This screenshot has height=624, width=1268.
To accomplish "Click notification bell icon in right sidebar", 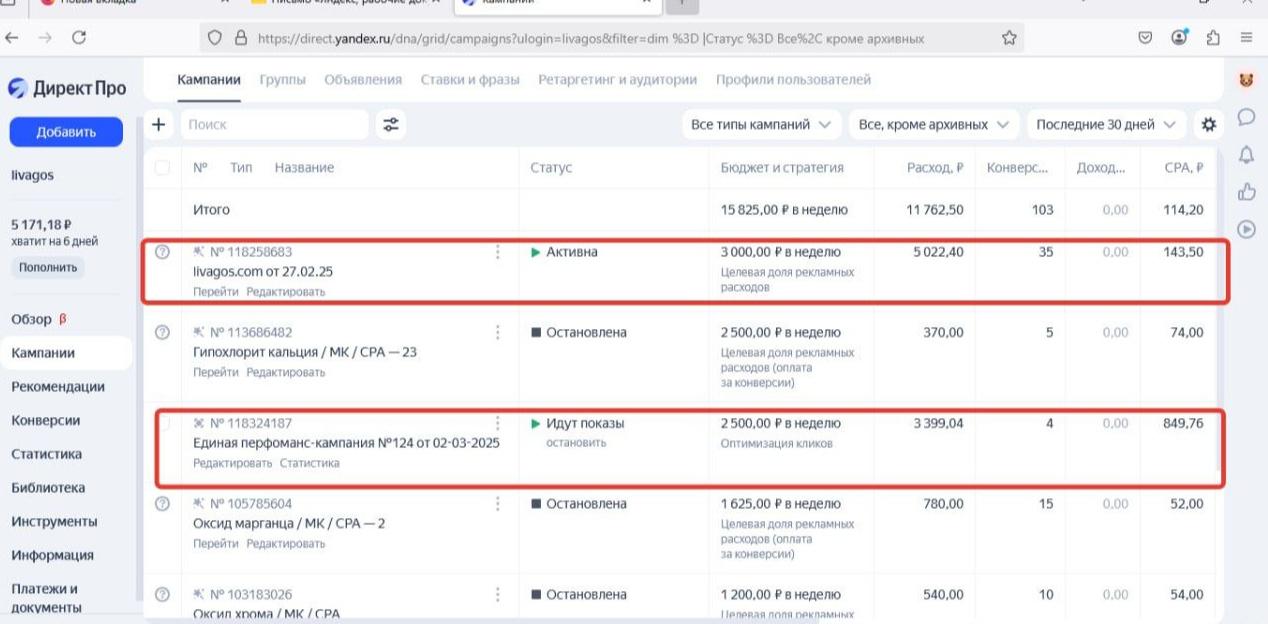I will click(x=1246, y=154).
